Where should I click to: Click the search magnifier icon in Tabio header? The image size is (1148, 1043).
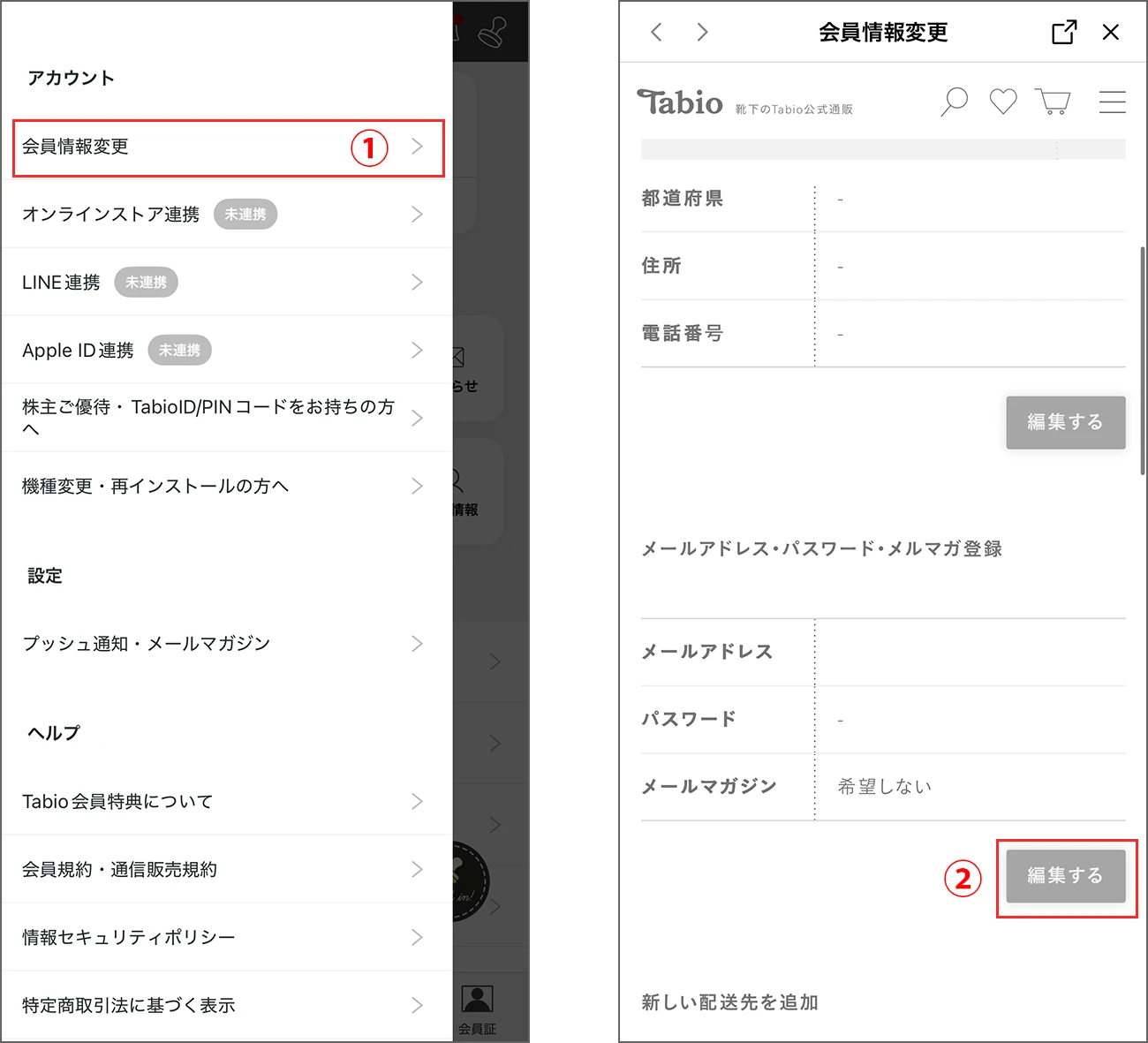(x=954, y=102)
